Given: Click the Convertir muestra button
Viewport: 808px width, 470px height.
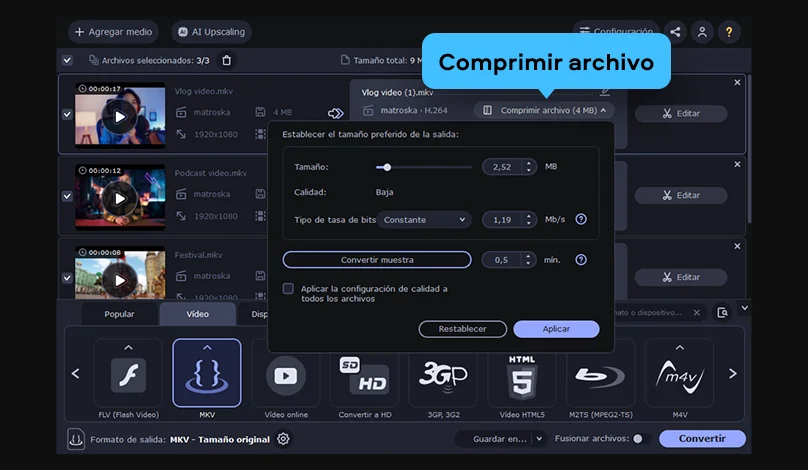Looking at the screenshot, I should pyautogui.click(x=377, y=260).
